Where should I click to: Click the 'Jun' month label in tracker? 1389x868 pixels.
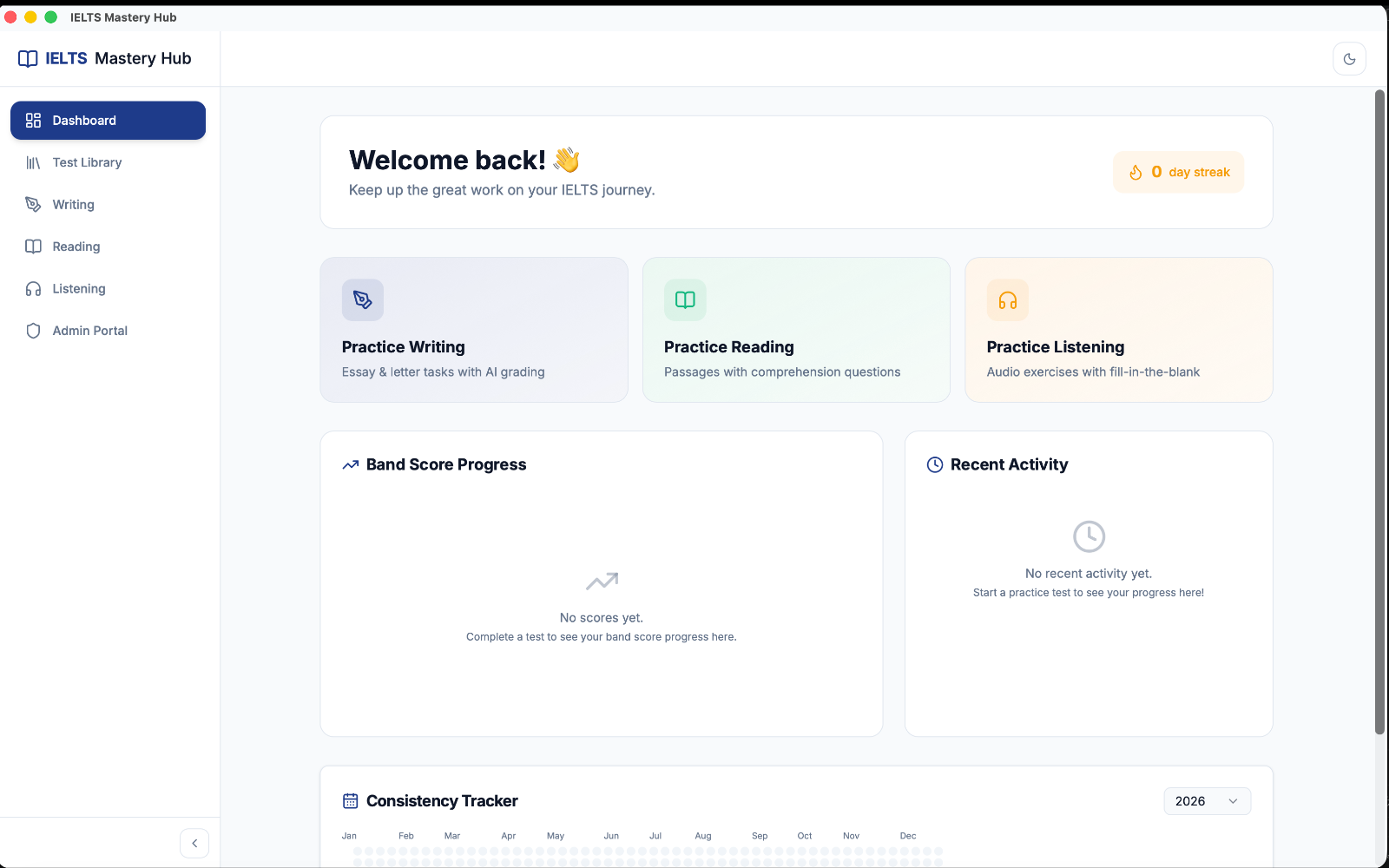point(611,836)
